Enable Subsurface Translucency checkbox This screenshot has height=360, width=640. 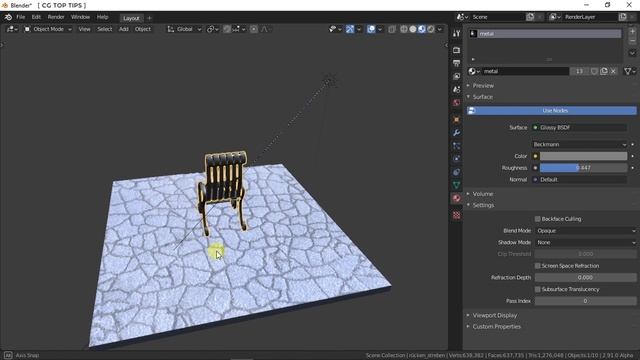tap(538, 289)
